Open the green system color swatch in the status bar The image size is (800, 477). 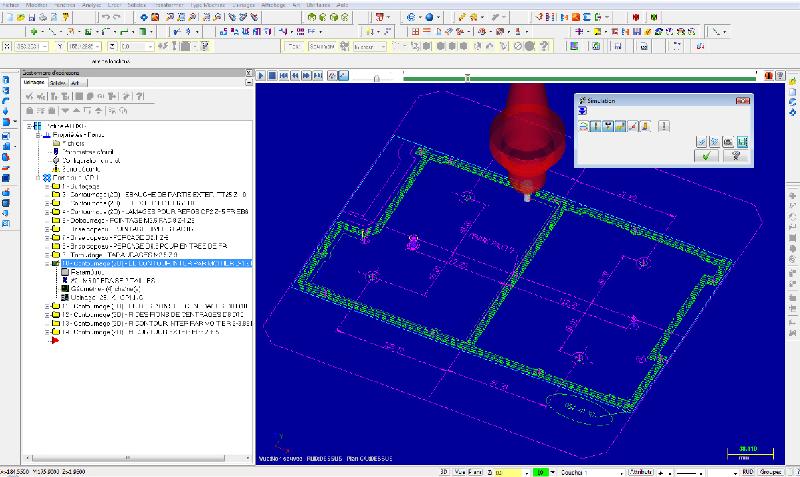point(540,472)
